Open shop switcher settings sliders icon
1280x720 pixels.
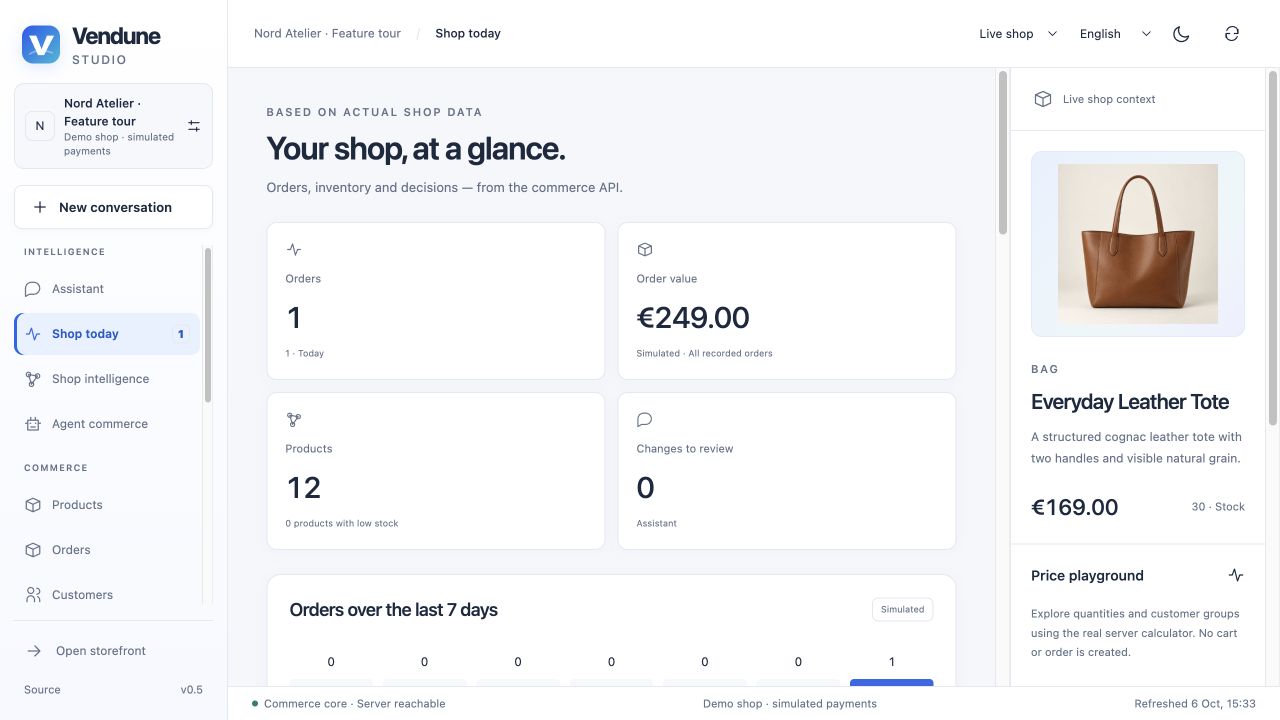pyautogui.click(x=194, y=126)
